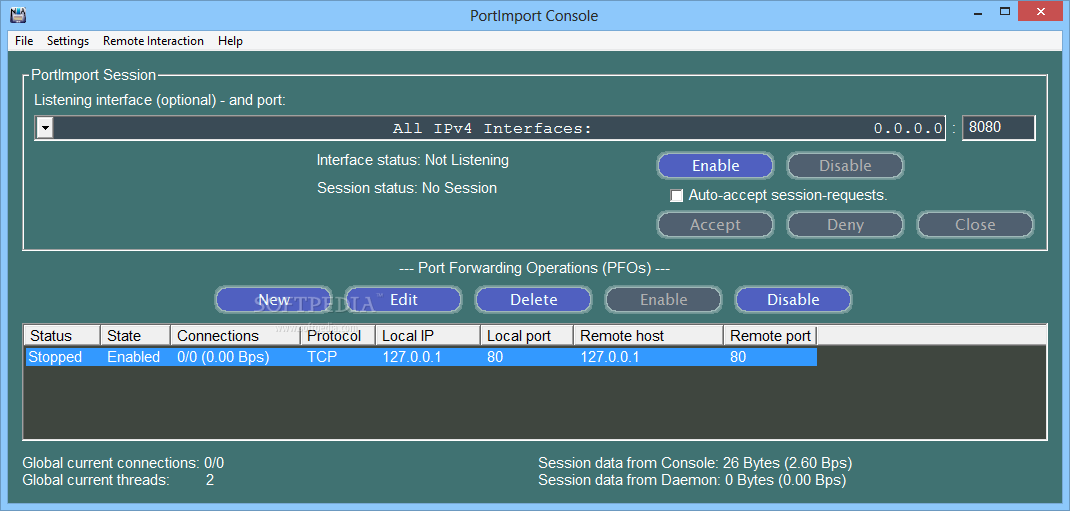Click the Remote host column header
The width and height of the screenshot is (1070, 511).
tap(649, 336)
